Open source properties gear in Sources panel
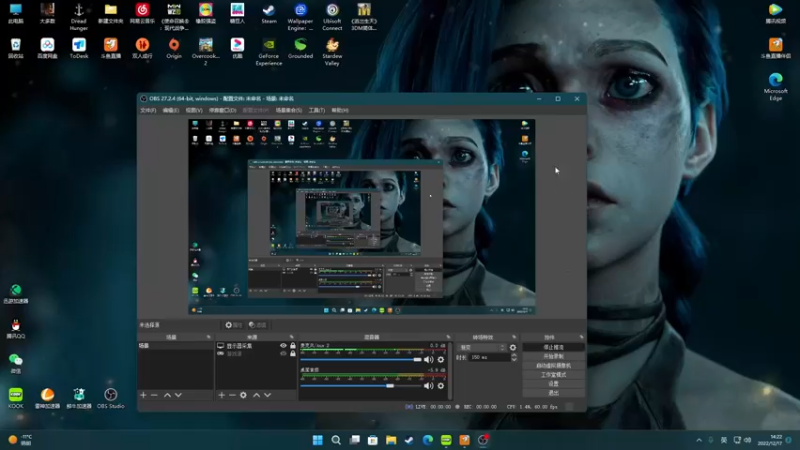The image size is (800, 450). click(x=243, y=395)
